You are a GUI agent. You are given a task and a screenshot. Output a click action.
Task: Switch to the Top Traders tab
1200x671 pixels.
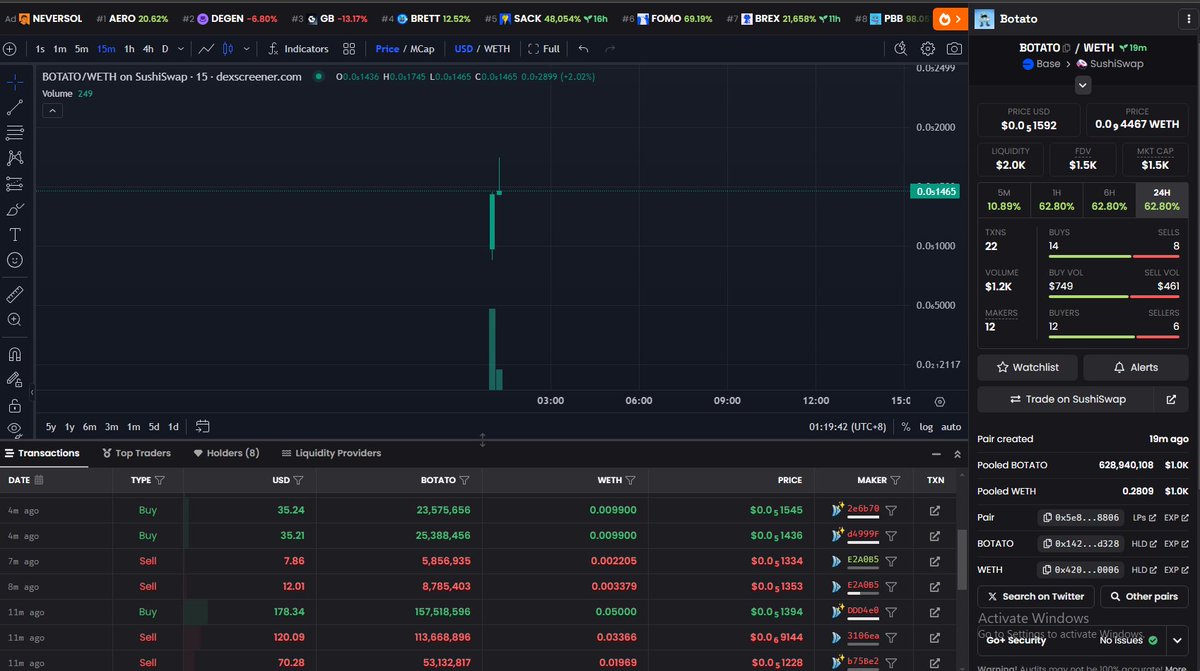click(136, 453)
